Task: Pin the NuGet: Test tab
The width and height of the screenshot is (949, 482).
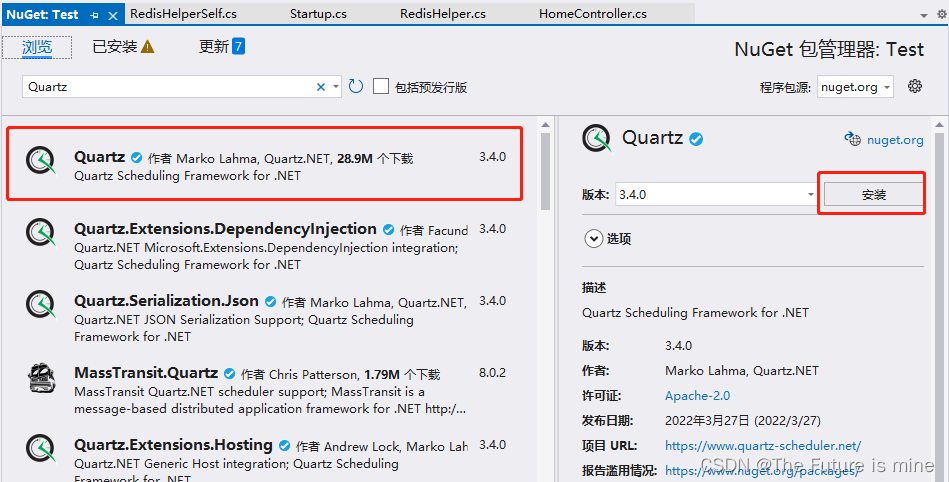Action: (94, 15)
